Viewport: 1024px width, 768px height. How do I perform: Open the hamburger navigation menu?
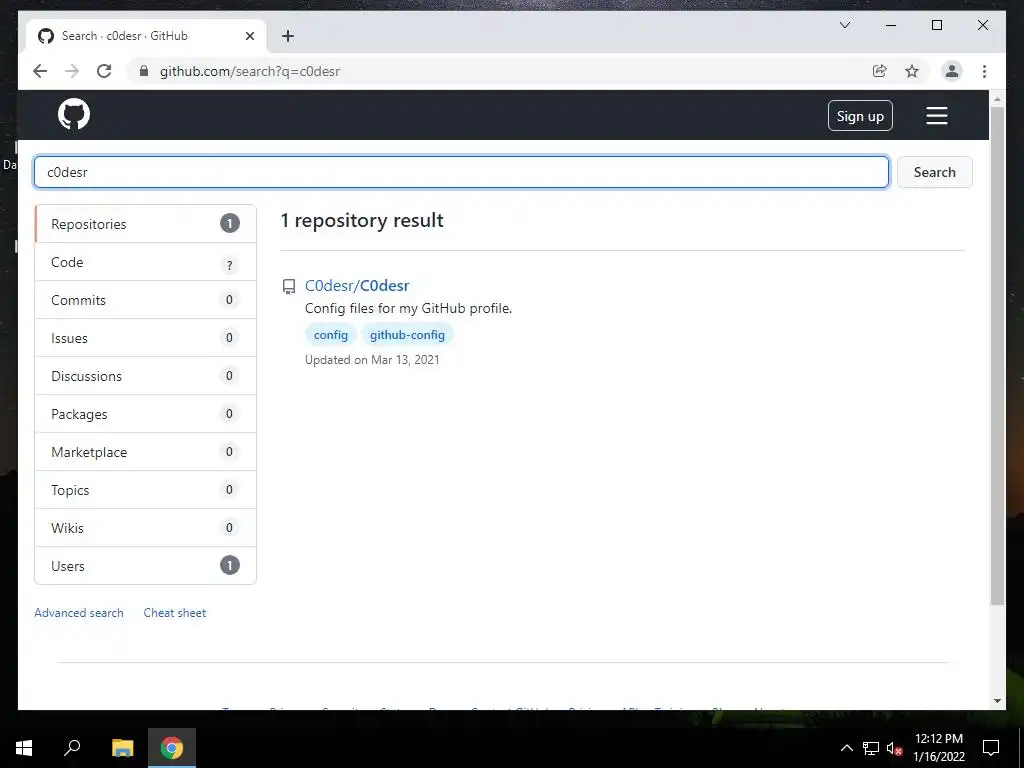pyautogui.click(x=936, y=116)
